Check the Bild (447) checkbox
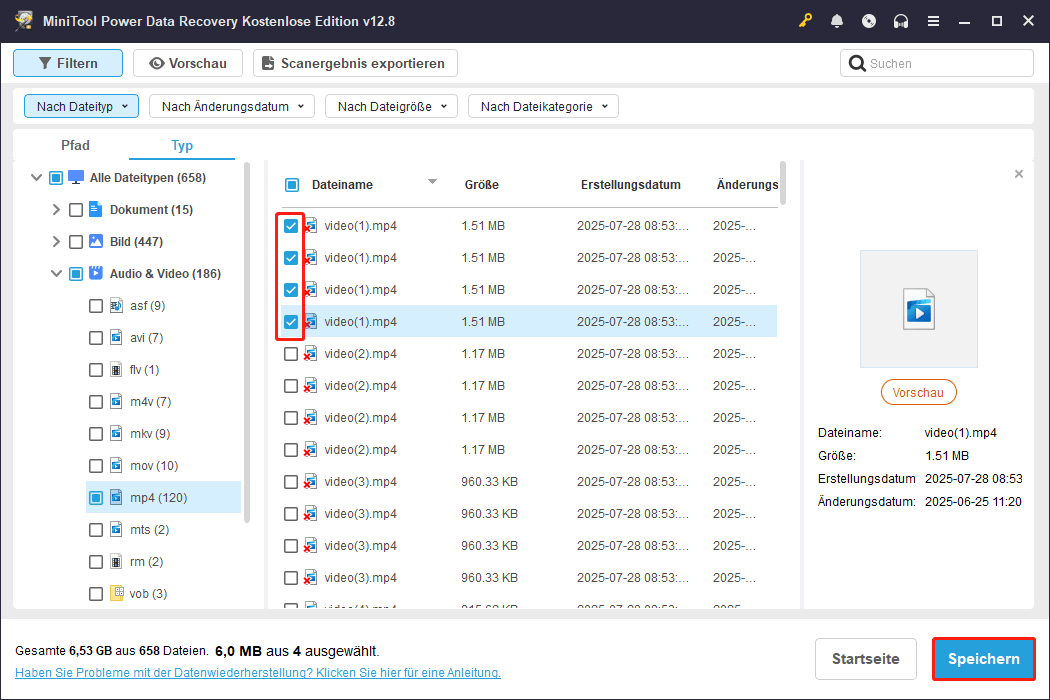 coord(76,242)
